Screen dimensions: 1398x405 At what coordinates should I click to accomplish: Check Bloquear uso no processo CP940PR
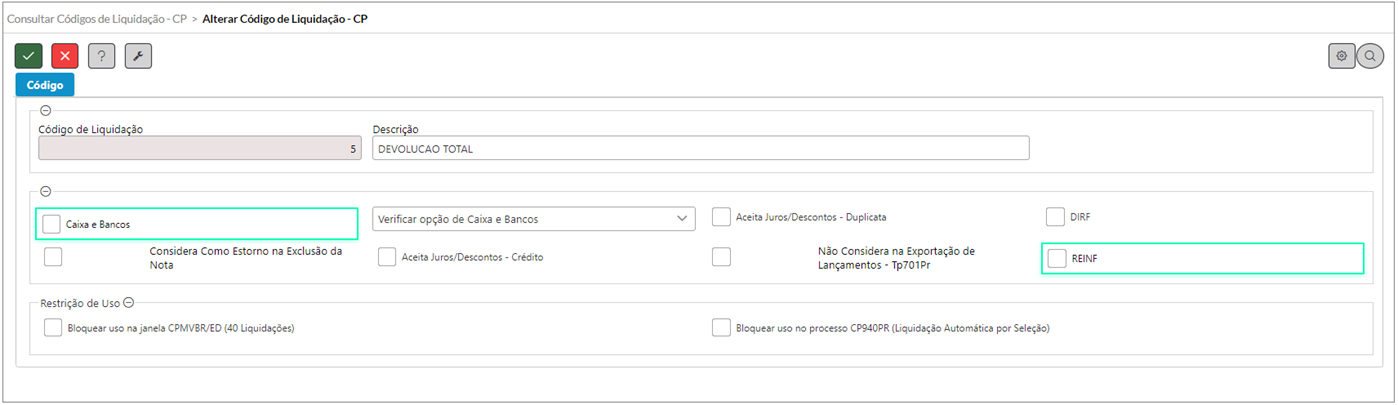pos(721,327)
